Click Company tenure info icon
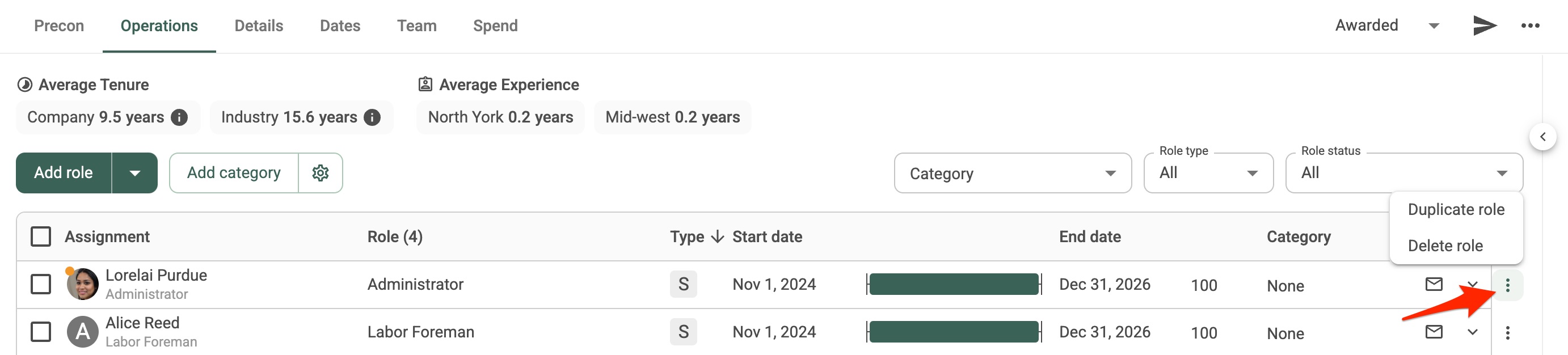 180,117
